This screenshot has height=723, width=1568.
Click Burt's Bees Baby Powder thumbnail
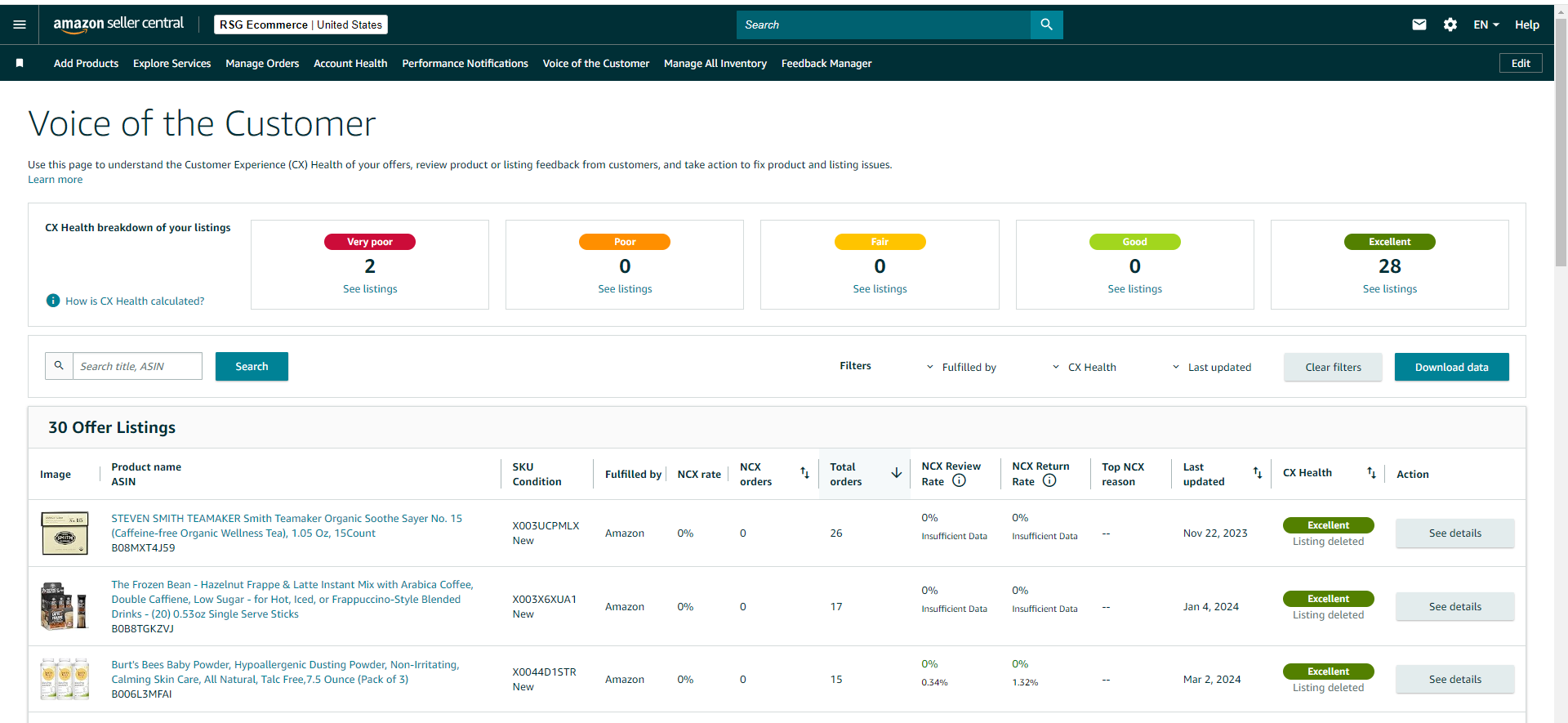pyautogui.click(x=65, y=679)
